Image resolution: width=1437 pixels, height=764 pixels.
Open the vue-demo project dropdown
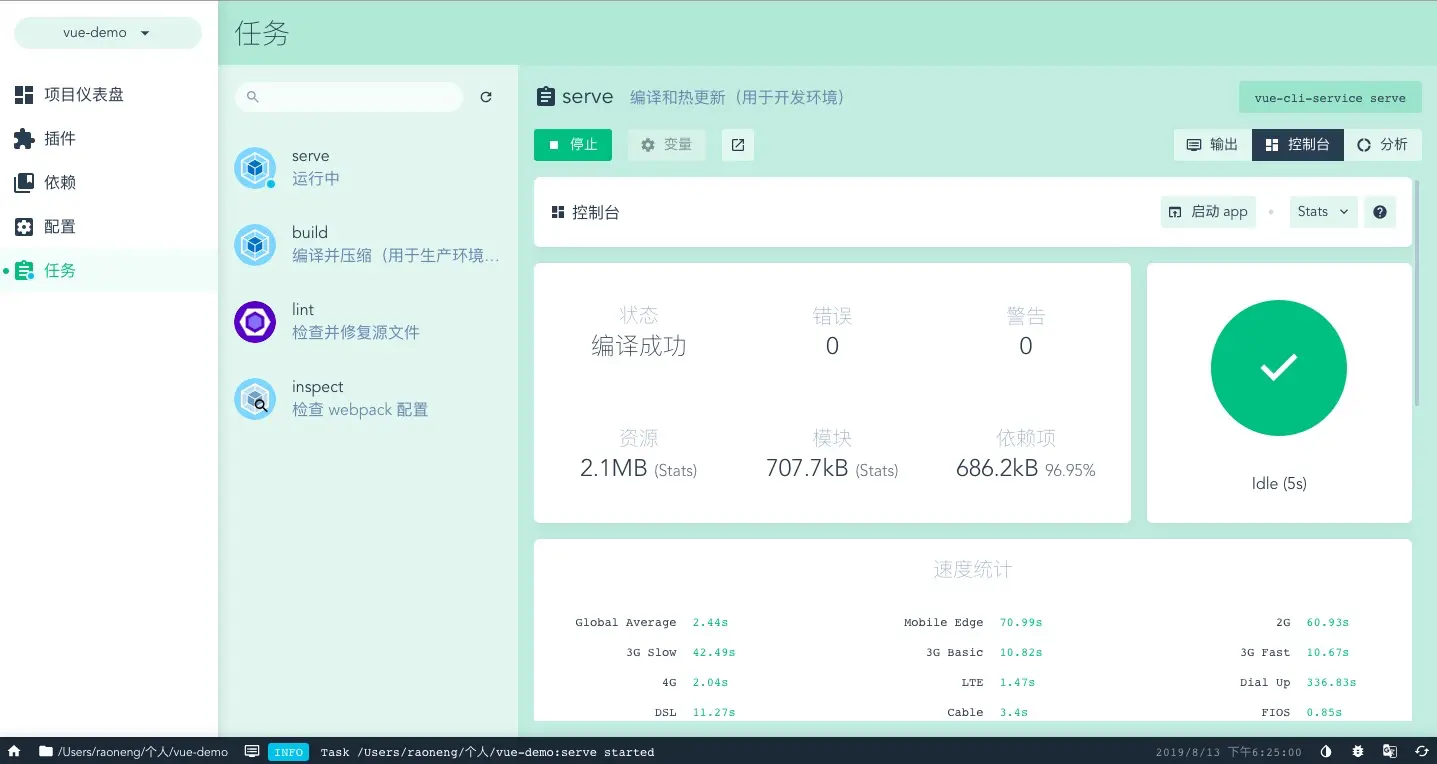(x=108, y=33)
